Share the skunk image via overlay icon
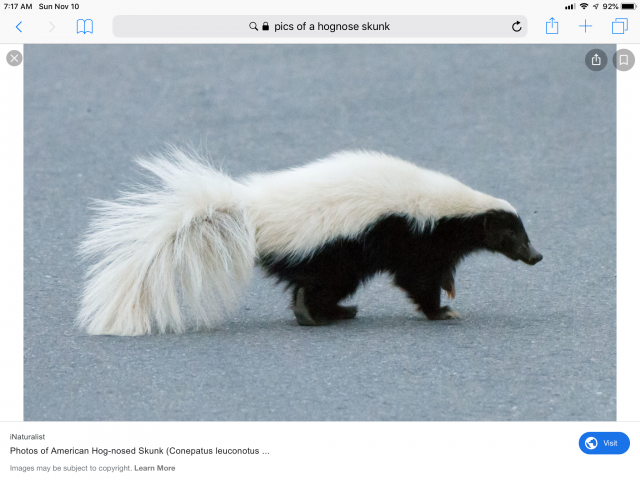 [596, 60]
